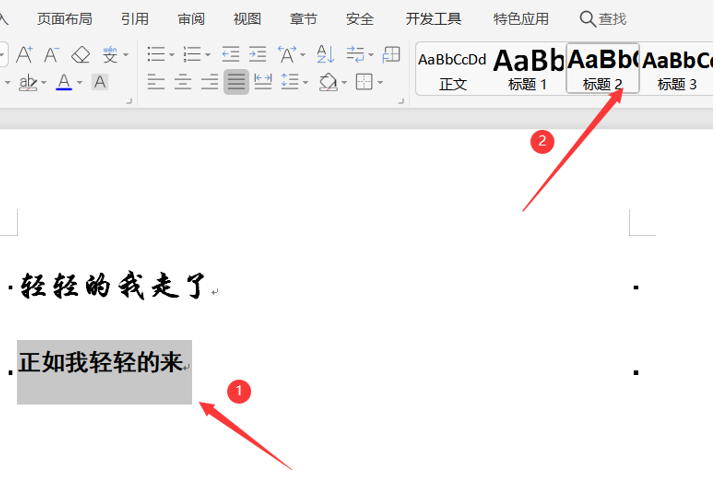716x485 pixels.
Task: Apply font color with blue-underlined A
Action: [64, 82]
